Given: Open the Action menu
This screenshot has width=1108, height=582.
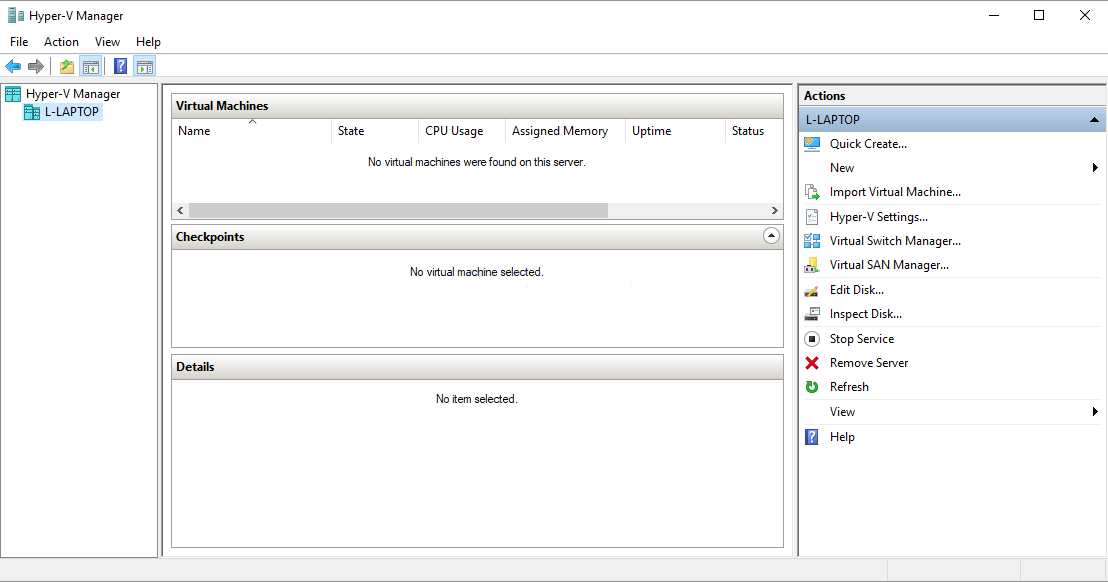Looking at the screenshot, I should point(61,41).
